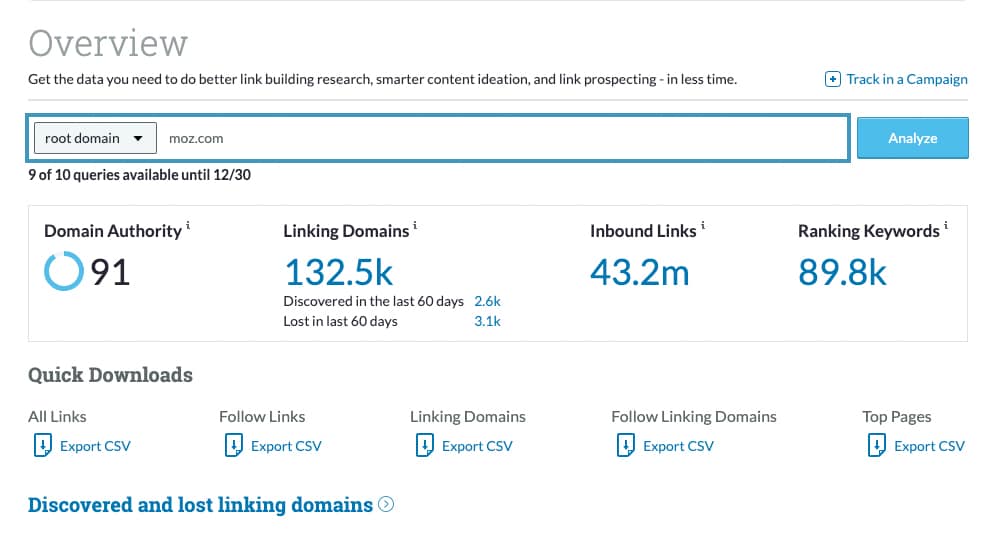Export CSV for Linking Domains
This screenshot has height=560, width=1000.
pyautogui.click(x=477, y=446)
